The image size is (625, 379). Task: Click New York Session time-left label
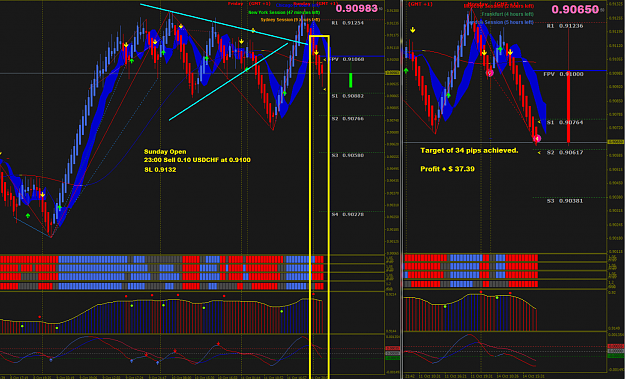[x=284, y=13]
